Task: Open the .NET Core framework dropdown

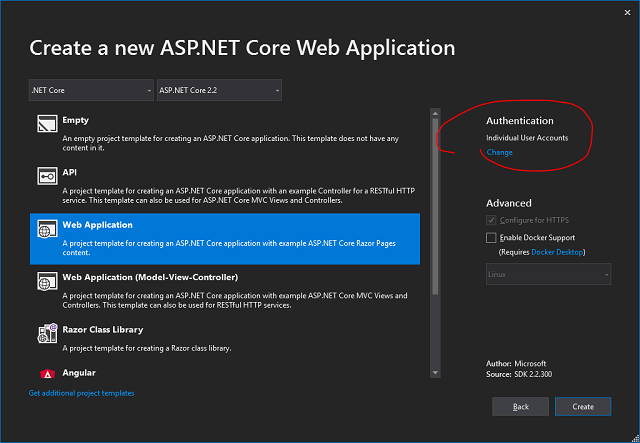Action: [x=91, y=90]
